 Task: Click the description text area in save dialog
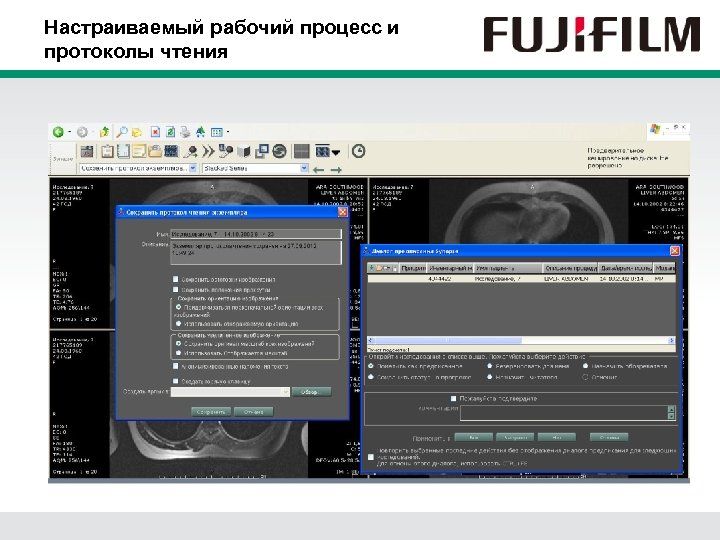tap(256, 252)
